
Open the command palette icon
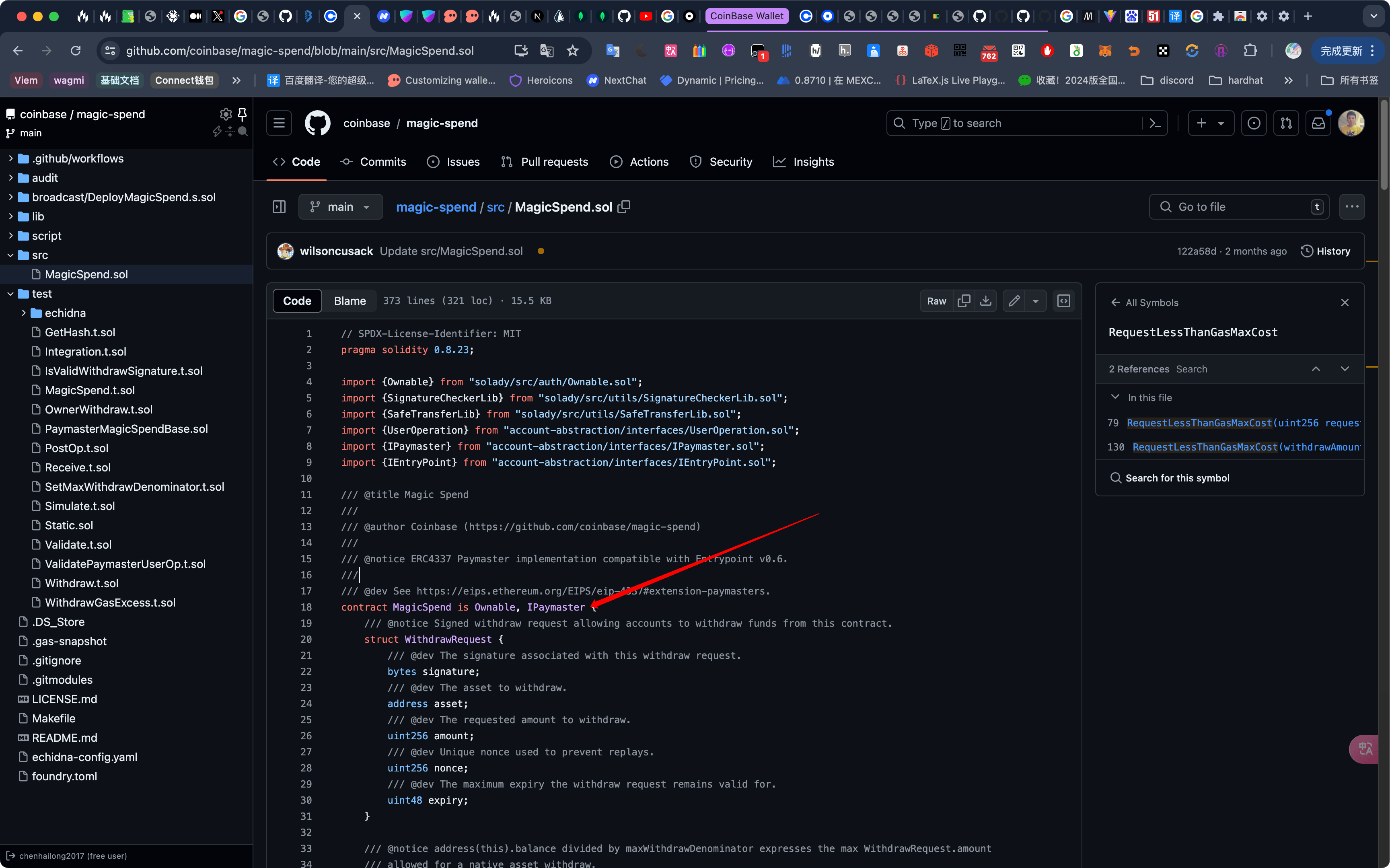pos(1155,123)
